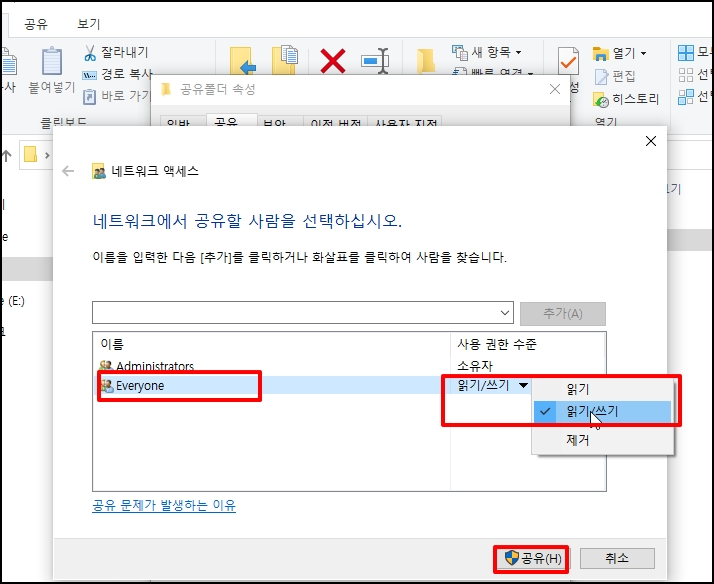Choose 읽기 in permission menu
The height and width of the screenshot is (584, 714).
[x=602, y=390]
